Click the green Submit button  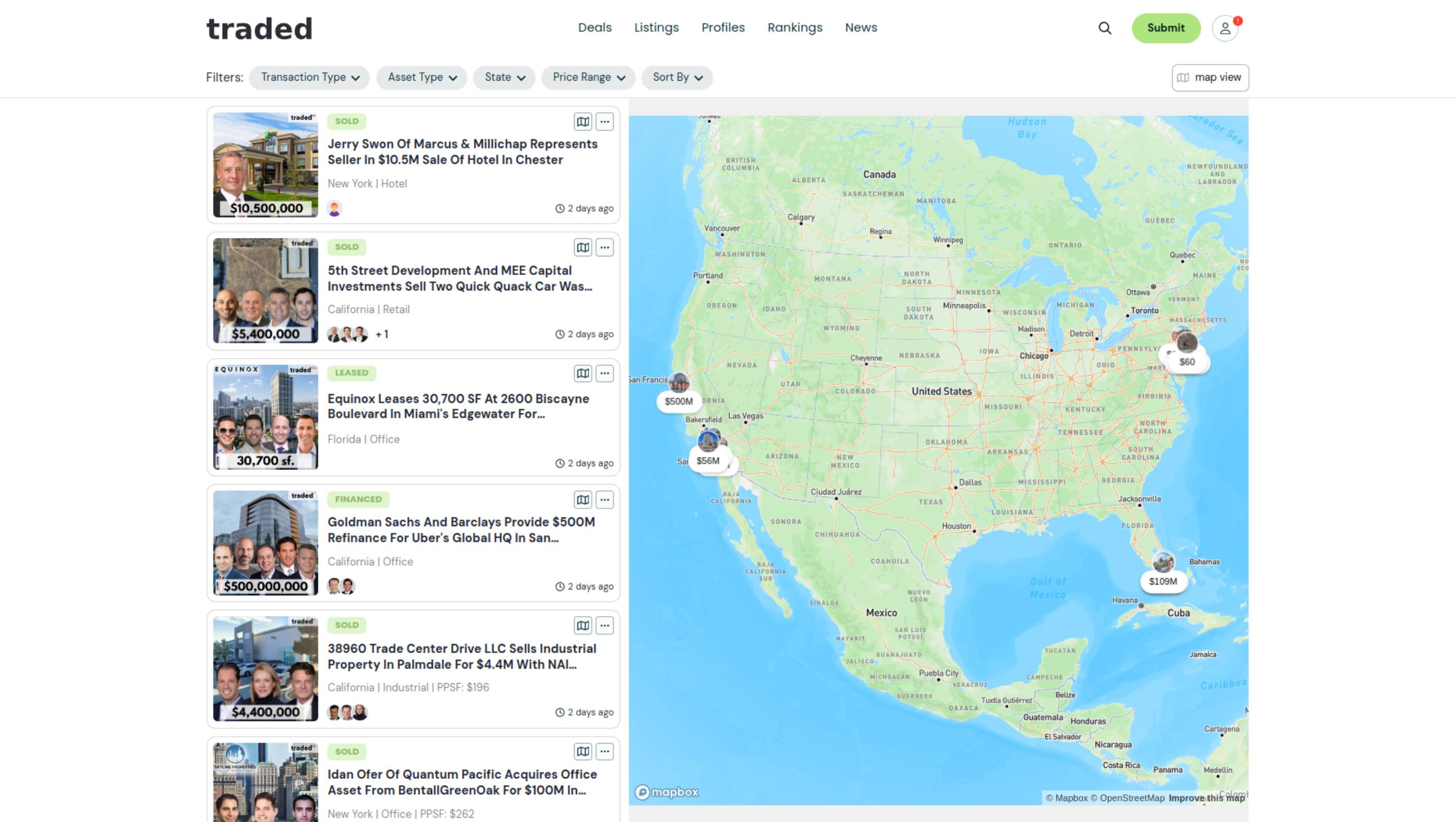[1165, 28]
